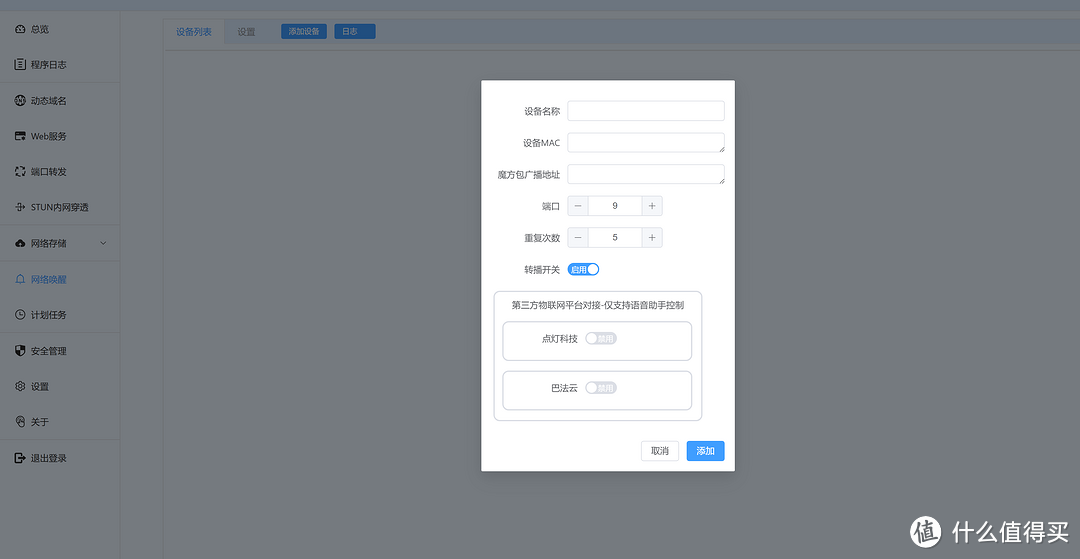Screen dimensions: 1080x559
Task: Click the 添加设备 button
Action: tap(304, 32)
